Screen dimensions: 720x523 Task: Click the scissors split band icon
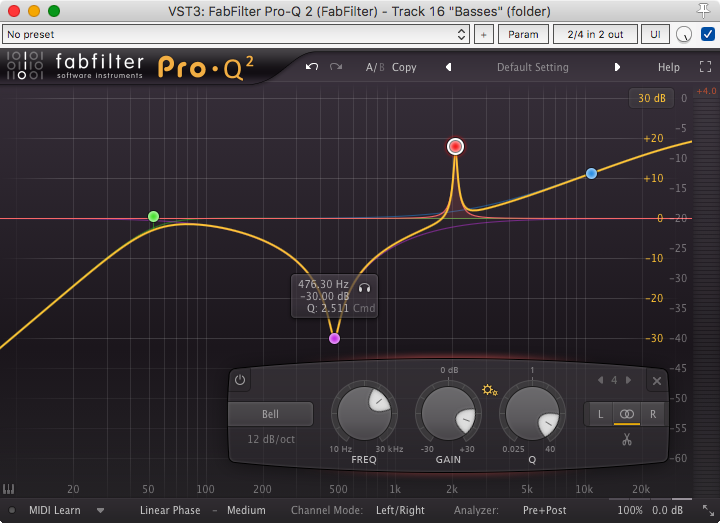tap(627, 439)
